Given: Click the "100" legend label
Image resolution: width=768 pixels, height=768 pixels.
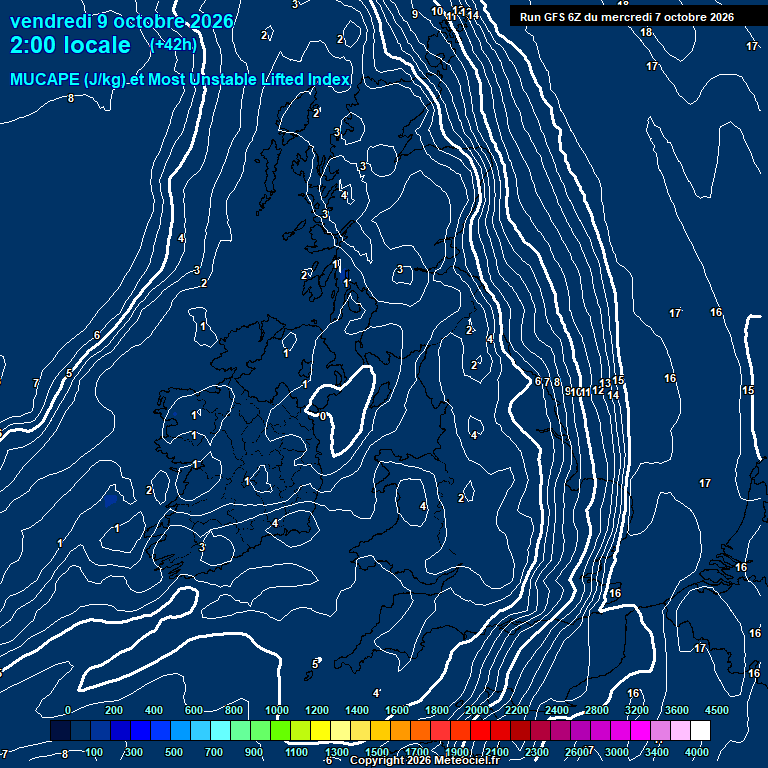Looking at the screenshot, I should click(x=94, y=752).
